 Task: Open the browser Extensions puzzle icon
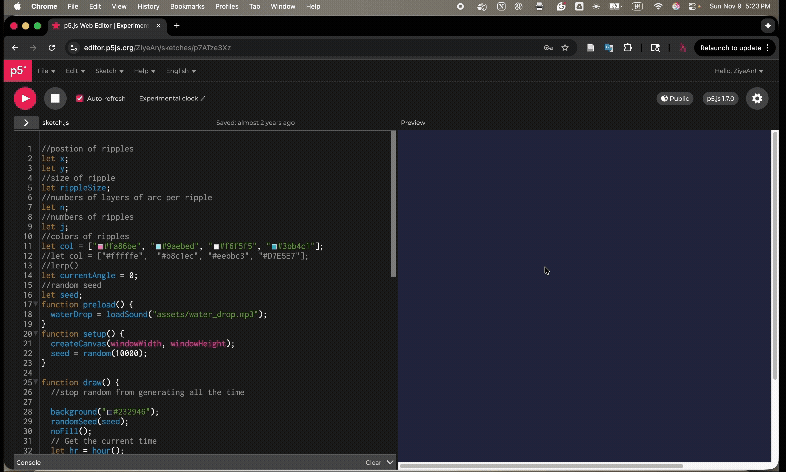tap(628, 47)
